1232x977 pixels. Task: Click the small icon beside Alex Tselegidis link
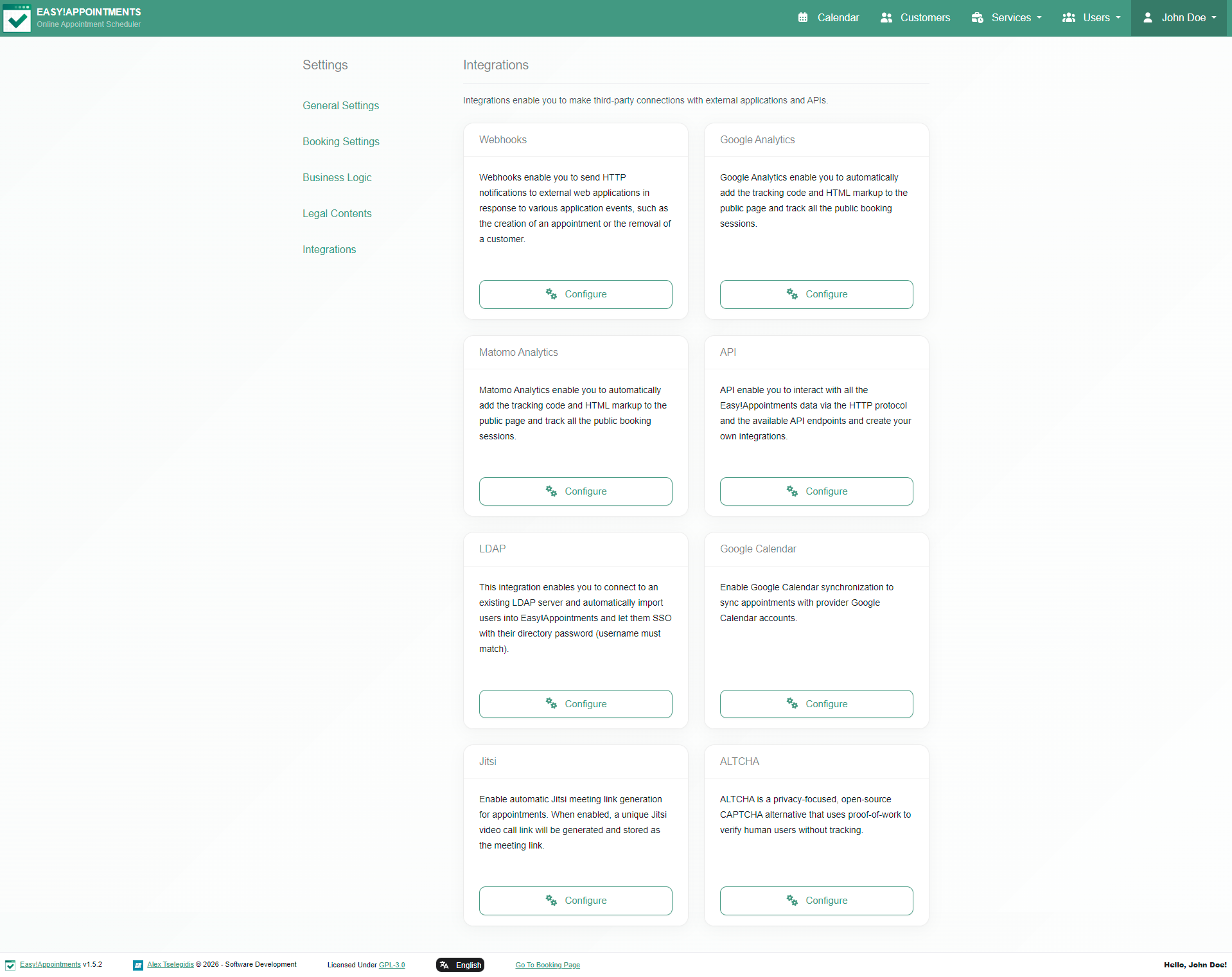coord(137,964)
